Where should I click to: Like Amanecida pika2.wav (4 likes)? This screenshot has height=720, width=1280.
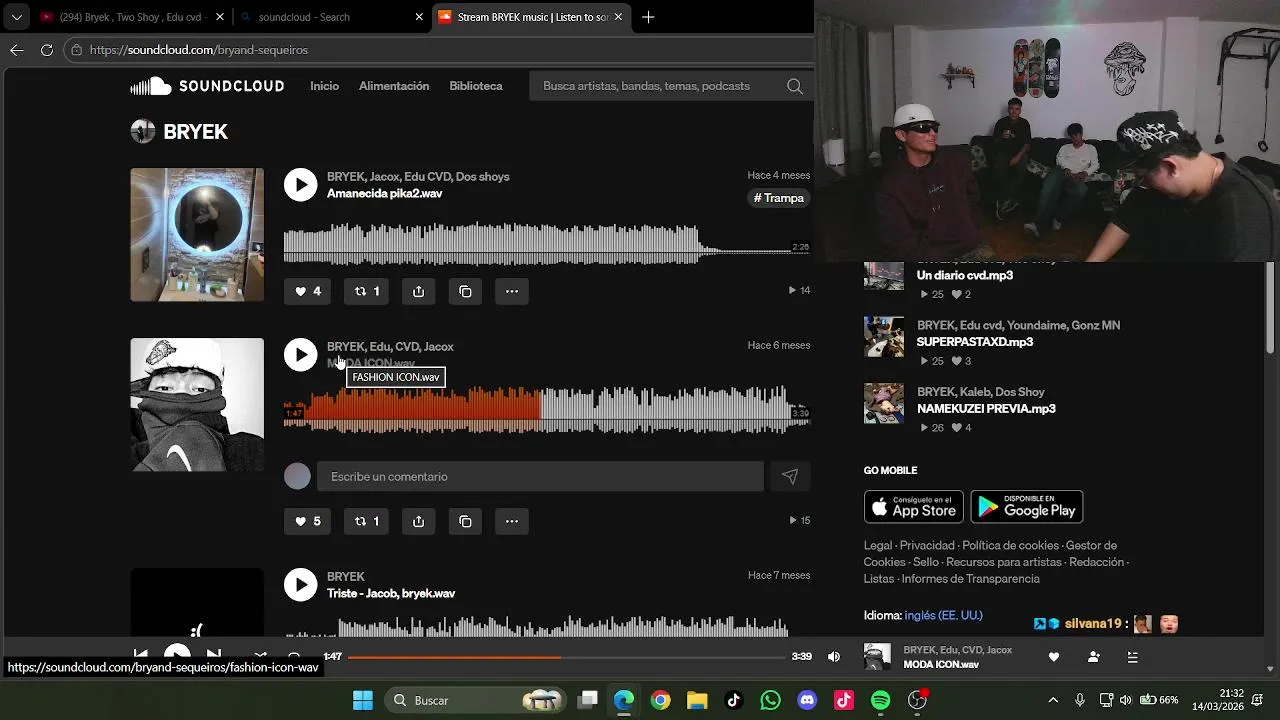tap(307, 291)
